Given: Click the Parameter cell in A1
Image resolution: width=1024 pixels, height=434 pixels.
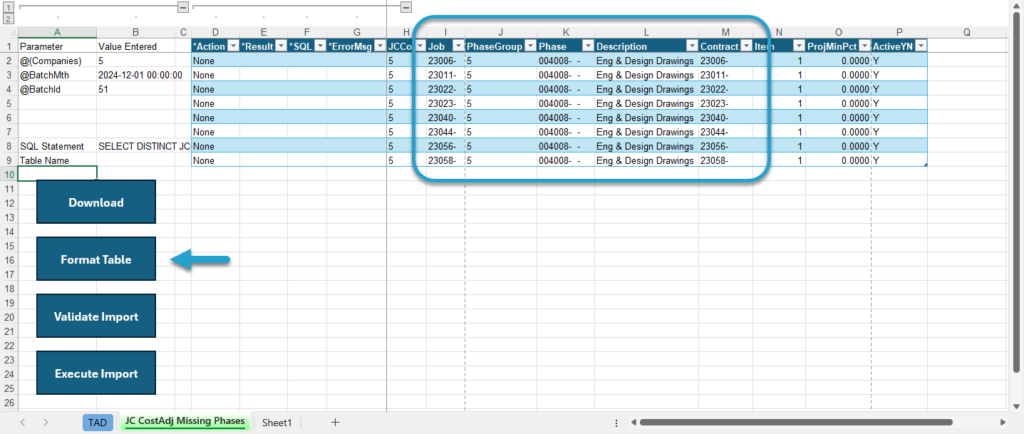Looking at the screenshot, I should (x=57, y=46).
